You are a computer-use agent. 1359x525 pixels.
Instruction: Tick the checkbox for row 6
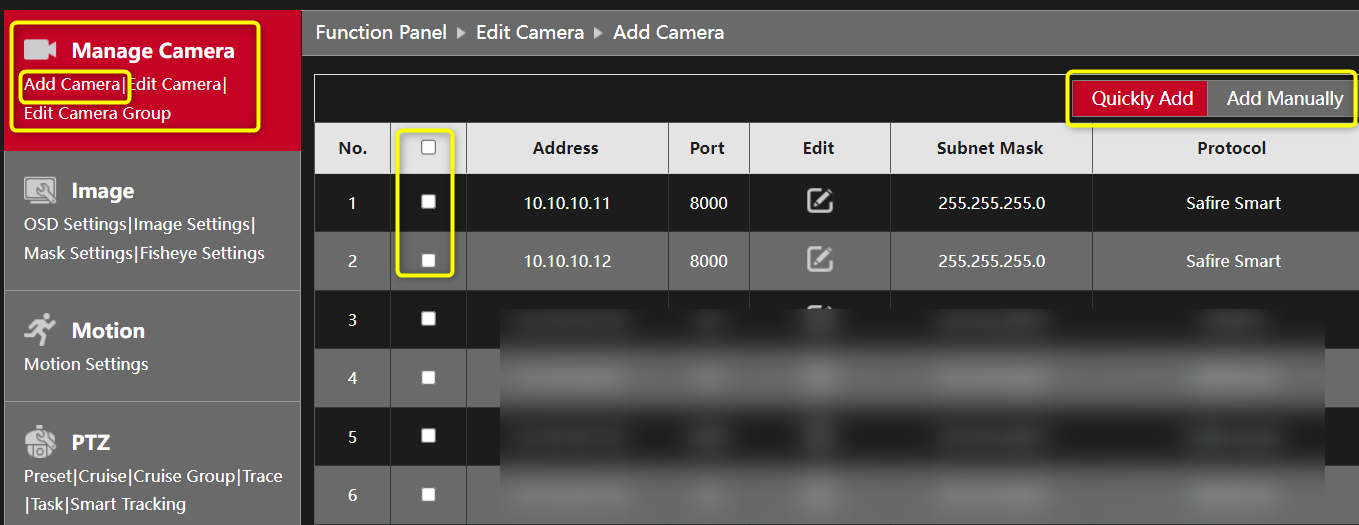(x=429, y=494)
